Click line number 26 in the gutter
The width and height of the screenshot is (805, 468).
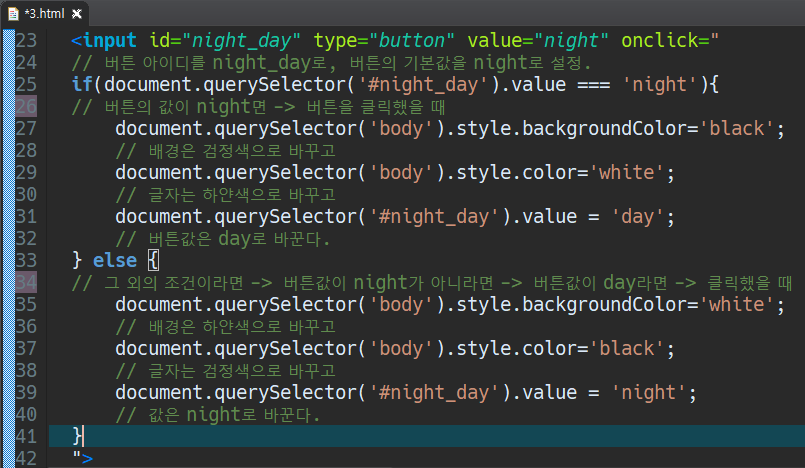[26, 106]
